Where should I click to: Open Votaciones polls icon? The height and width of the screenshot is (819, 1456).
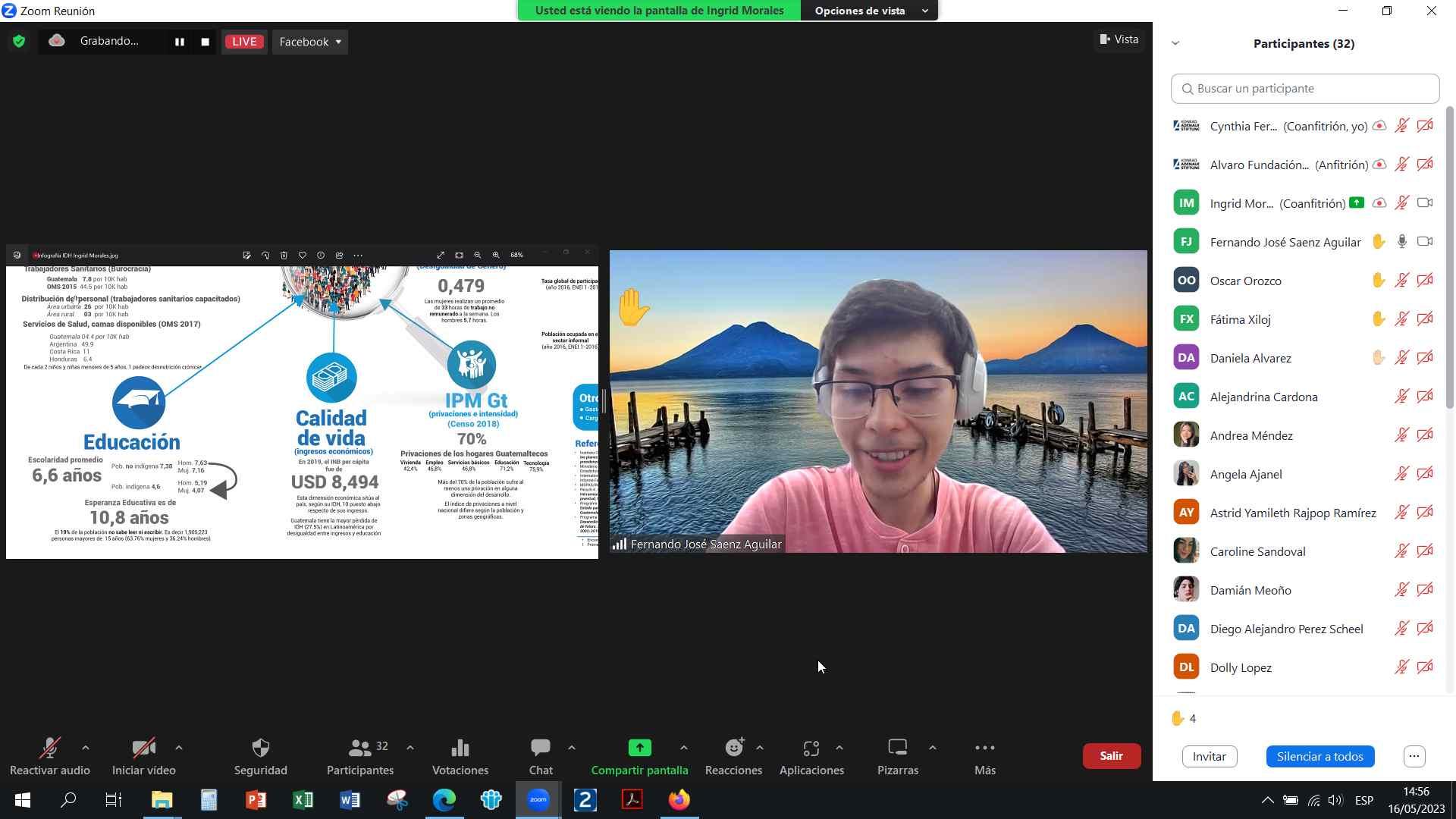[460, 748]
